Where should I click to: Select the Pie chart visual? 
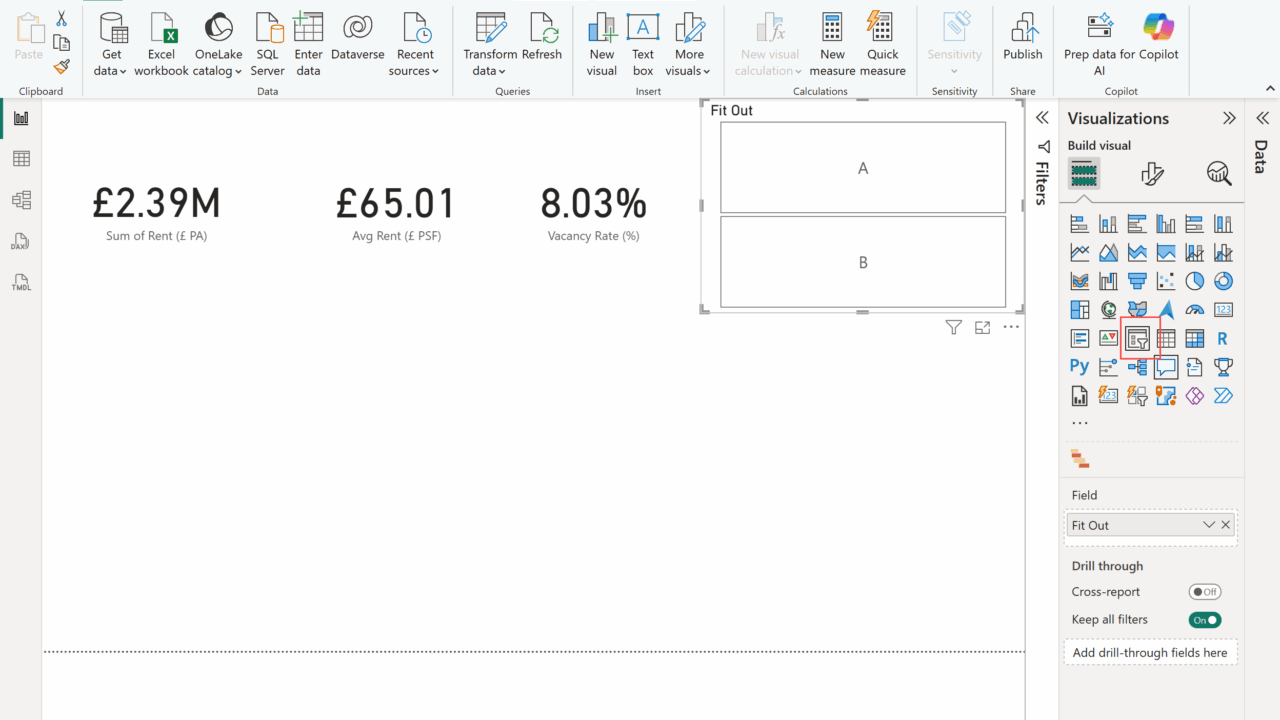pyautogui.click(x=1194, y=281)
